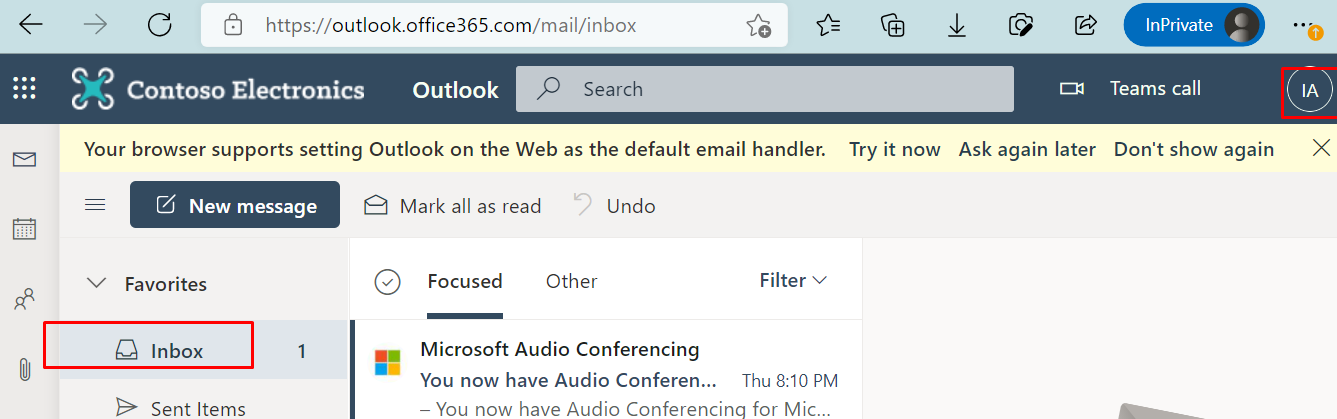The height and width of the screenshot is (419, 1337).
Task: Switch to the Other tab
Action: (571, 281)
